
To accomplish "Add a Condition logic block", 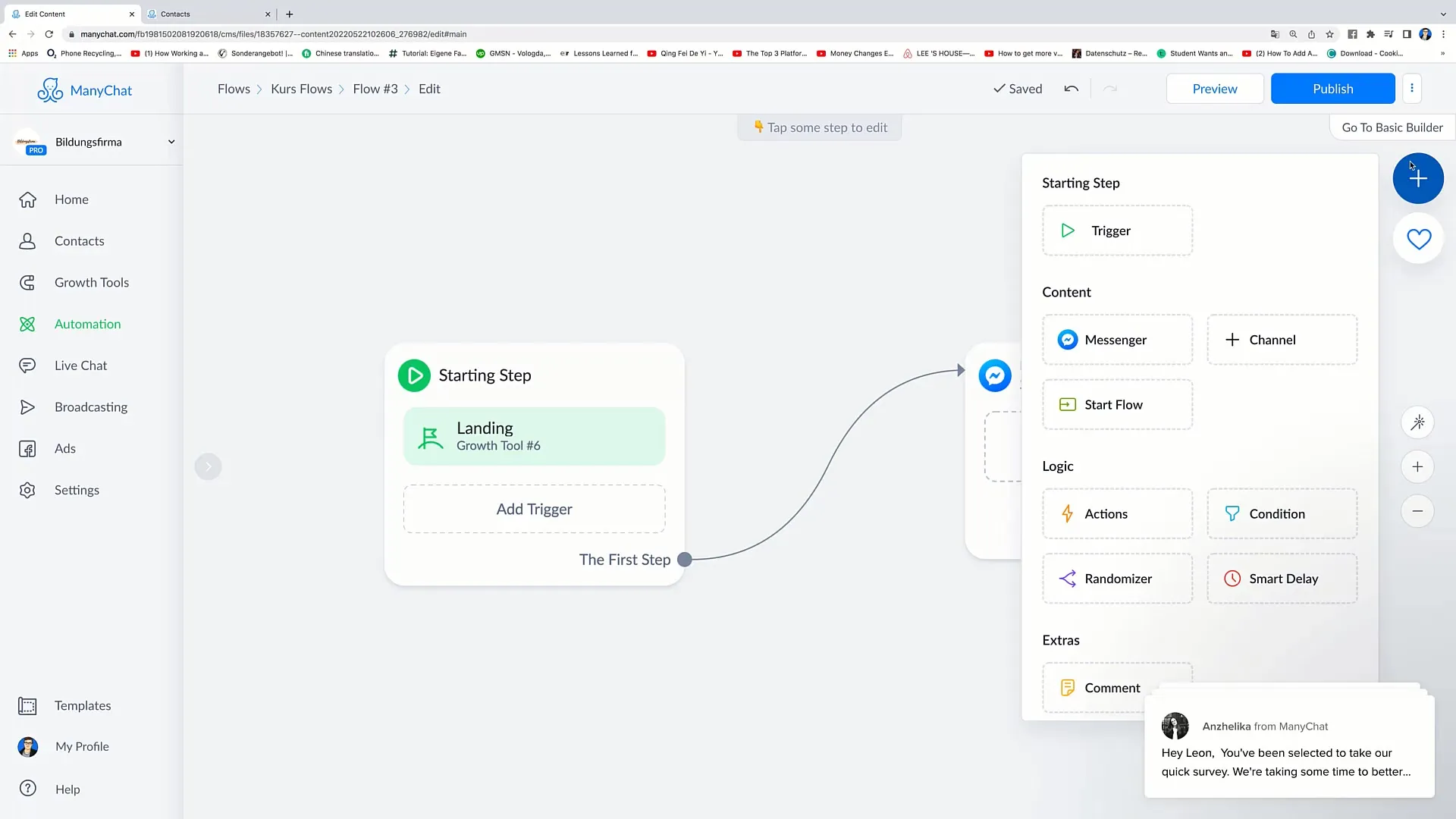I will pyautogui.click(x=1282, y=514).
